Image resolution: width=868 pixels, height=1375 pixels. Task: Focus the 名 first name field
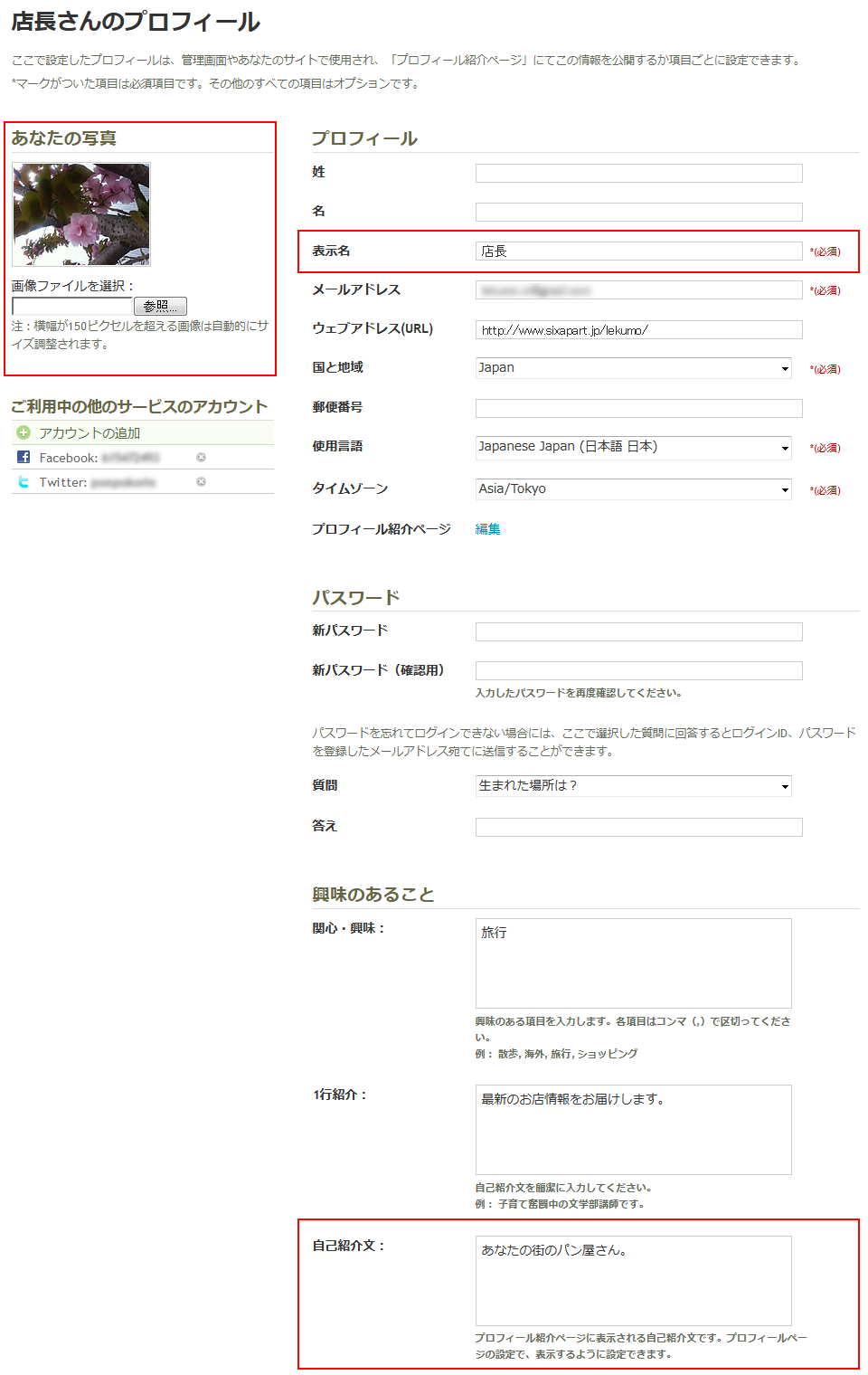(639, 212)
